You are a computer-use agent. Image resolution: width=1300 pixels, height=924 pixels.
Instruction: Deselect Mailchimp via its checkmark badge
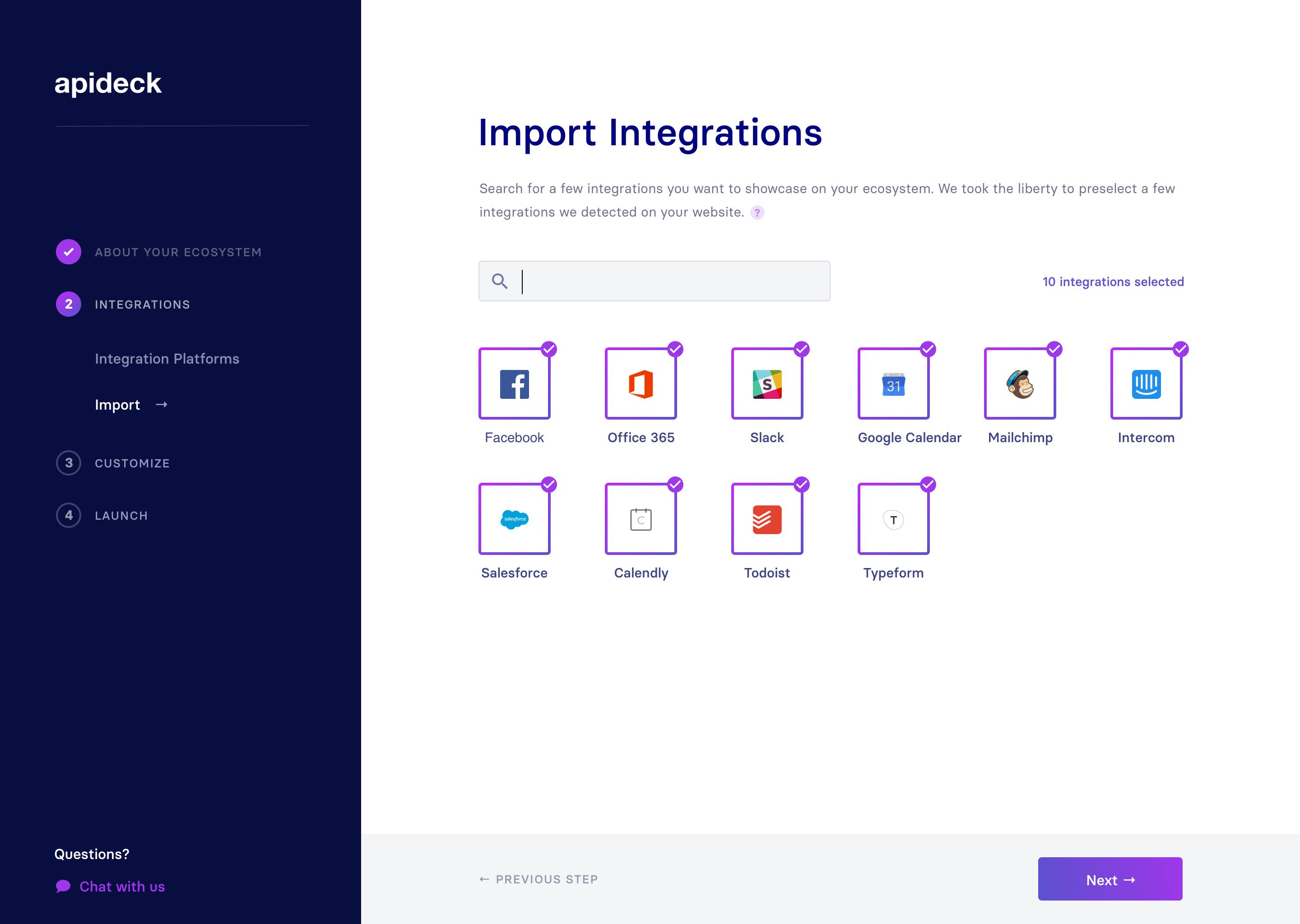click(x=1054, y=349)
